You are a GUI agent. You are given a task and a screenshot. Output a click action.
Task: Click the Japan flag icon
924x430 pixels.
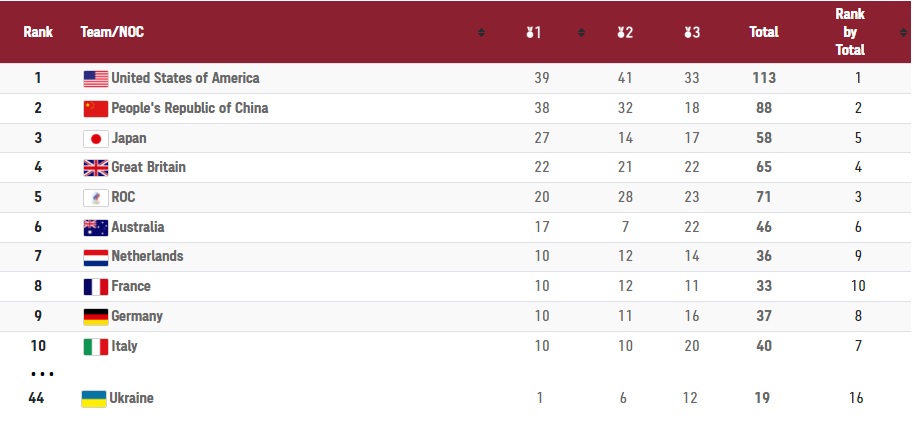coord(96,138)
